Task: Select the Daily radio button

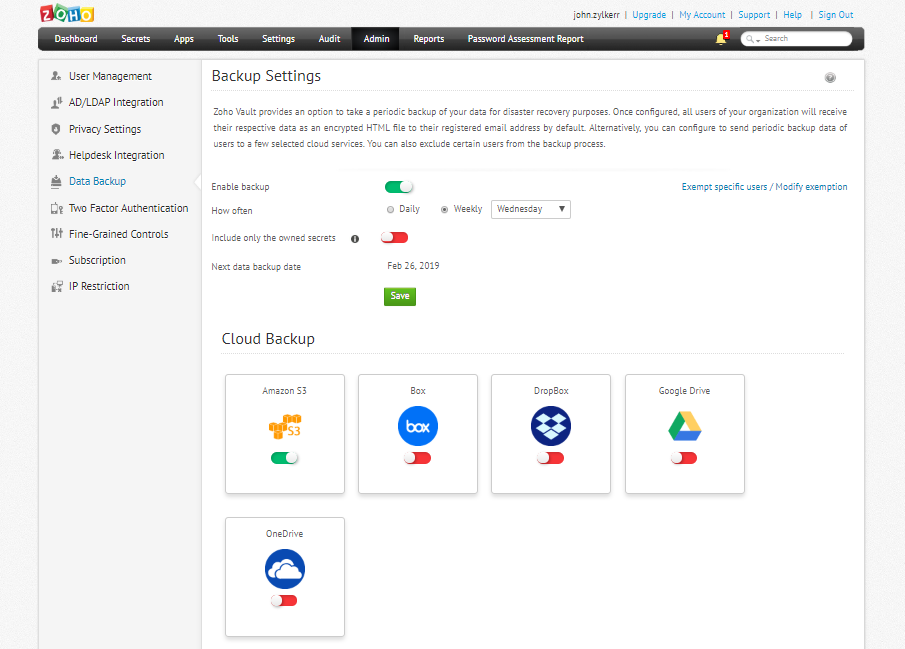Action: pos(391,210)
